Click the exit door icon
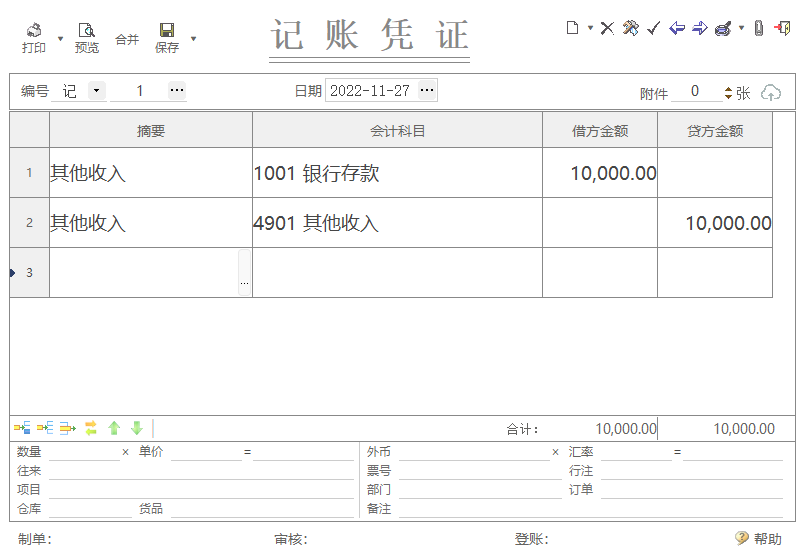 pos(783,28)
